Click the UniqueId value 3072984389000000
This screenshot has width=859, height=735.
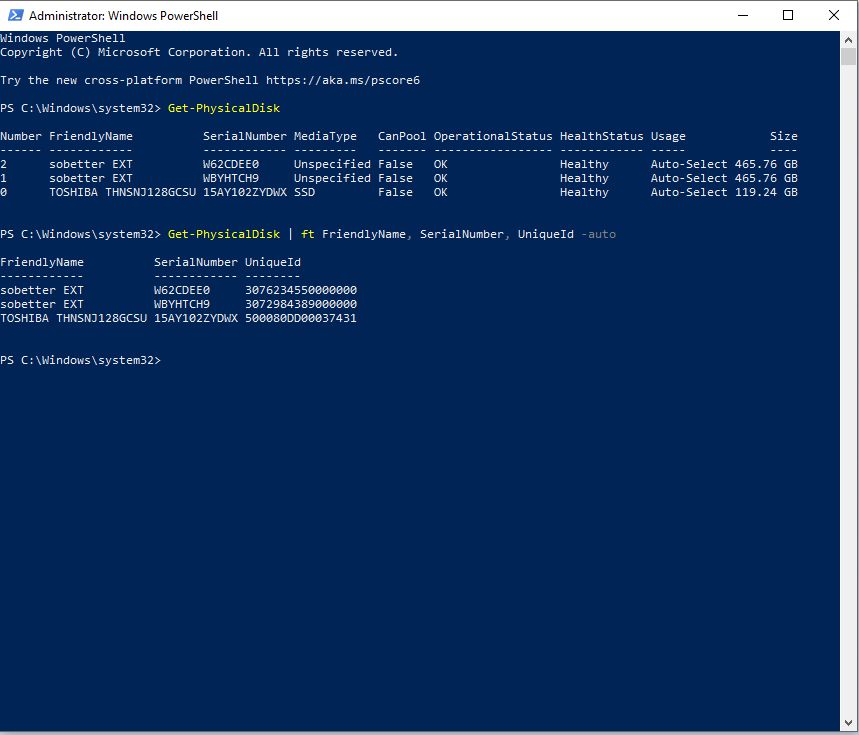(300, 304)
